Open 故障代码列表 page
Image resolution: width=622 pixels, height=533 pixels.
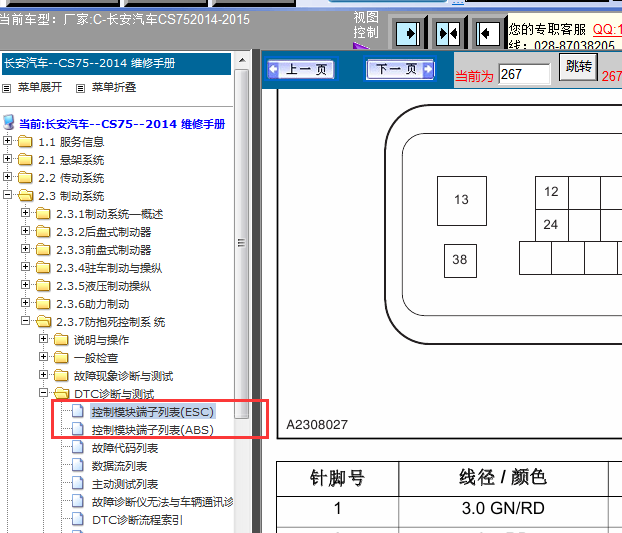(x=125, y=448)
